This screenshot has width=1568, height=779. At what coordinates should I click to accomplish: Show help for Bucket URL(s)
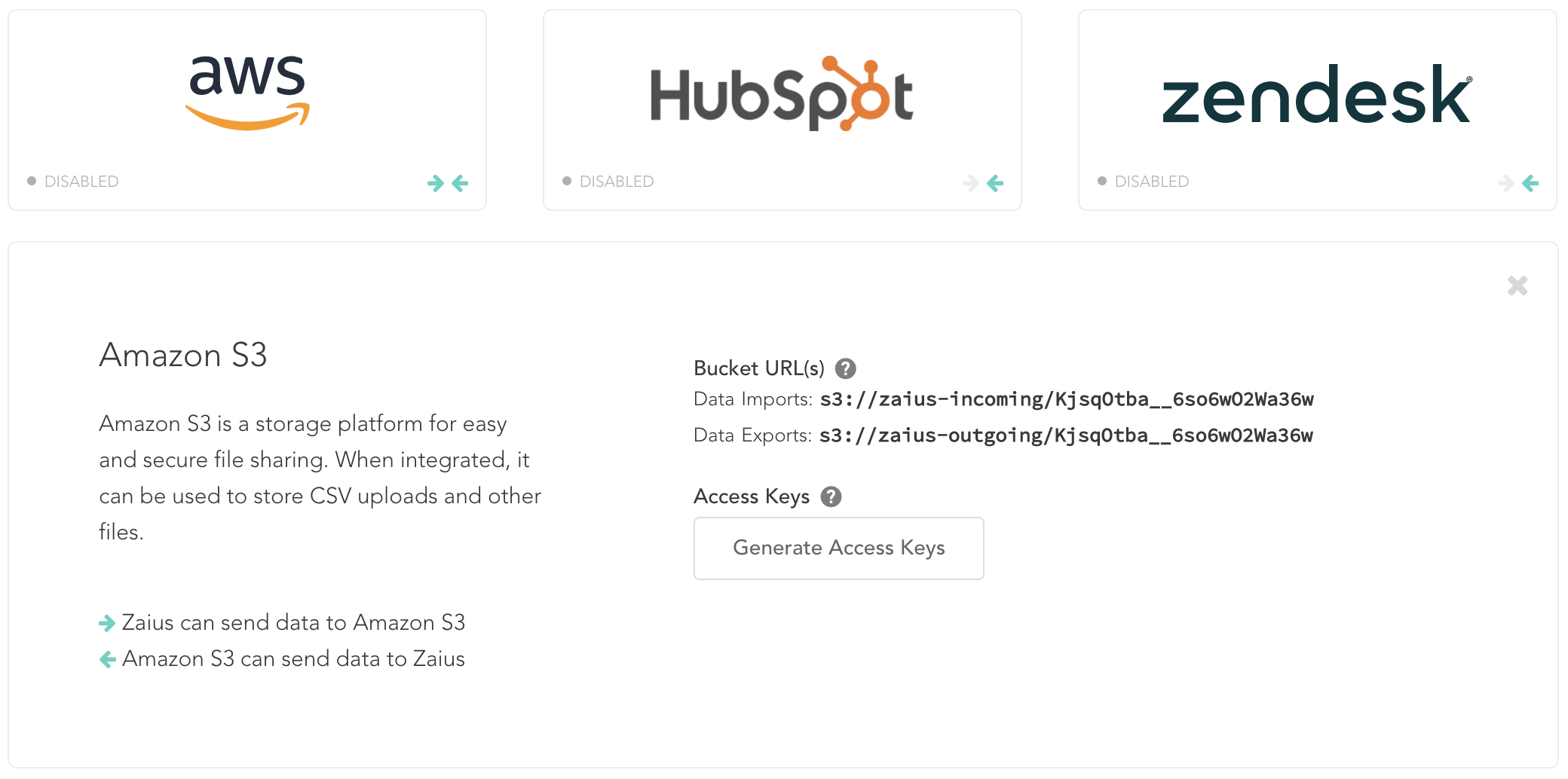coord(846,368)
